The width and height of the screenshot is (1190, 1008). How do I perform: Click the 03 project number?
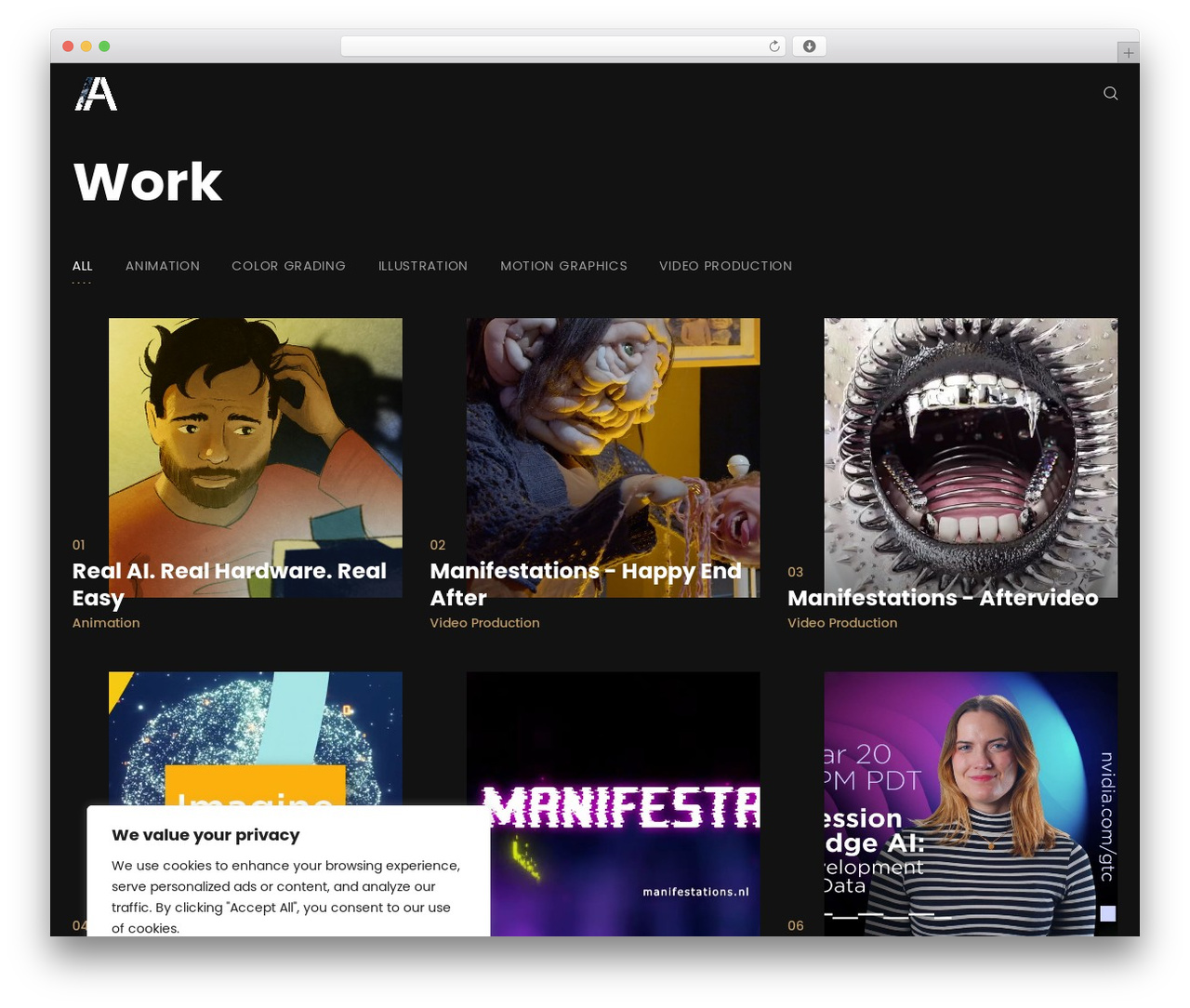pos(796,572)
